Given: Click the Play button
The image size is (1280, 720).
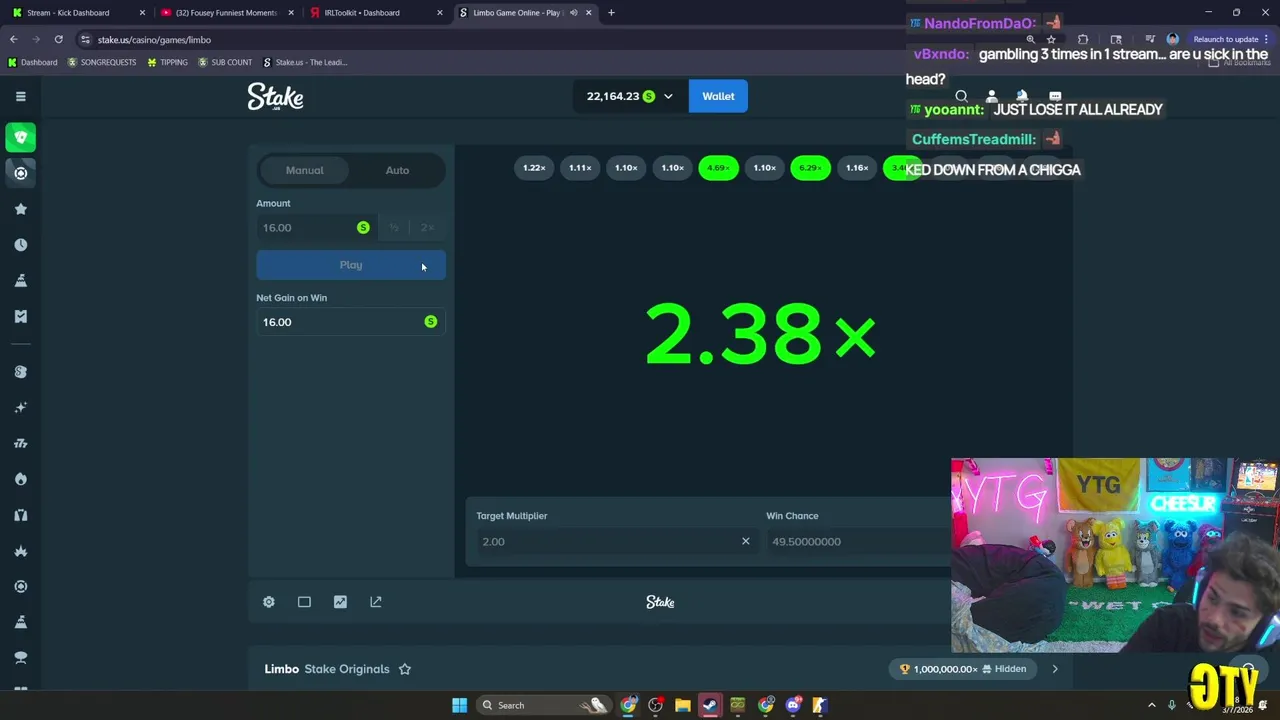Looking at the screenshot, I should point(351,265).
